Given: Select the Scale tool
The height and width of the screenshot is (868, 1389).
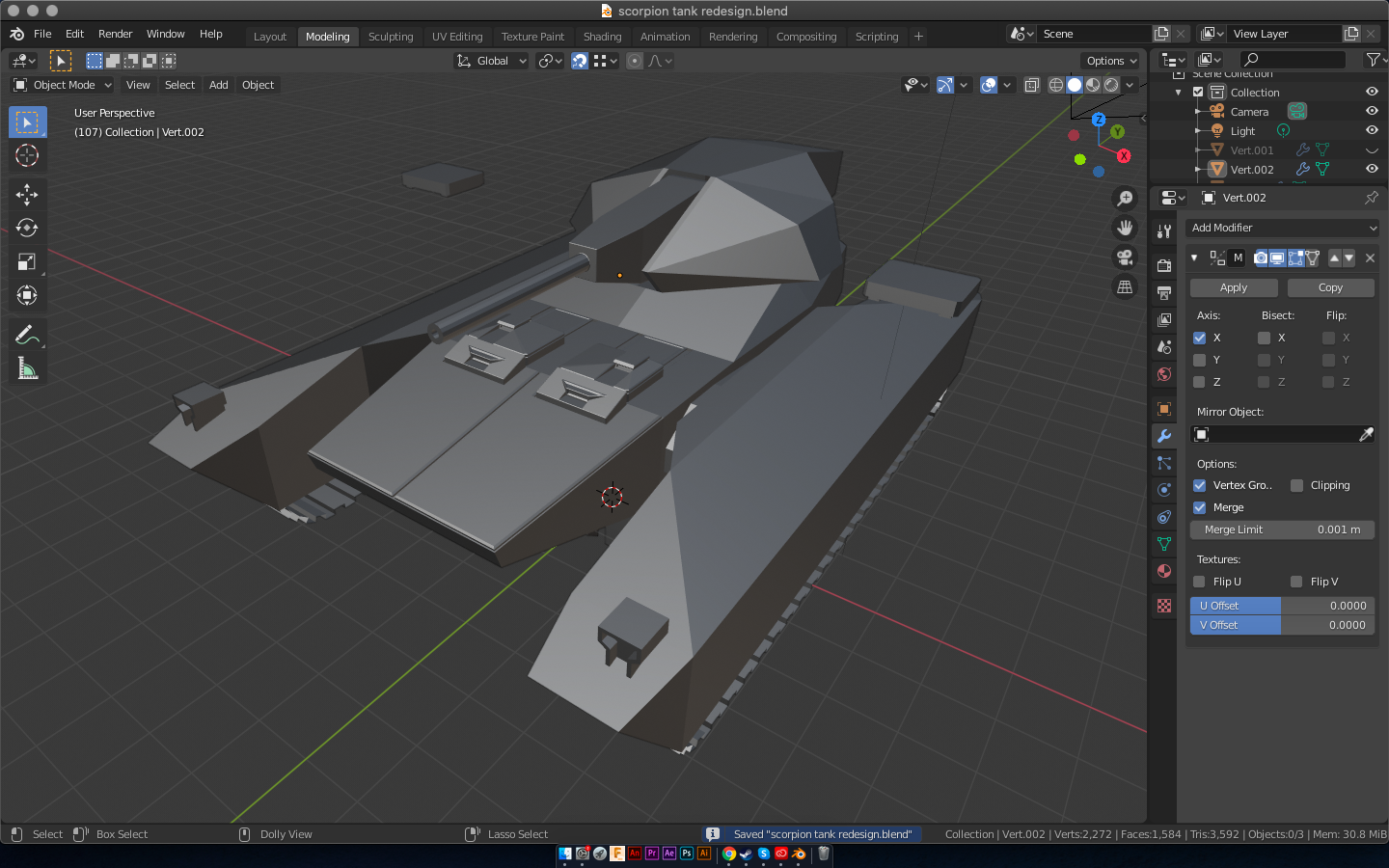Looking at the screenshot, I should click(x=27, y=262).
